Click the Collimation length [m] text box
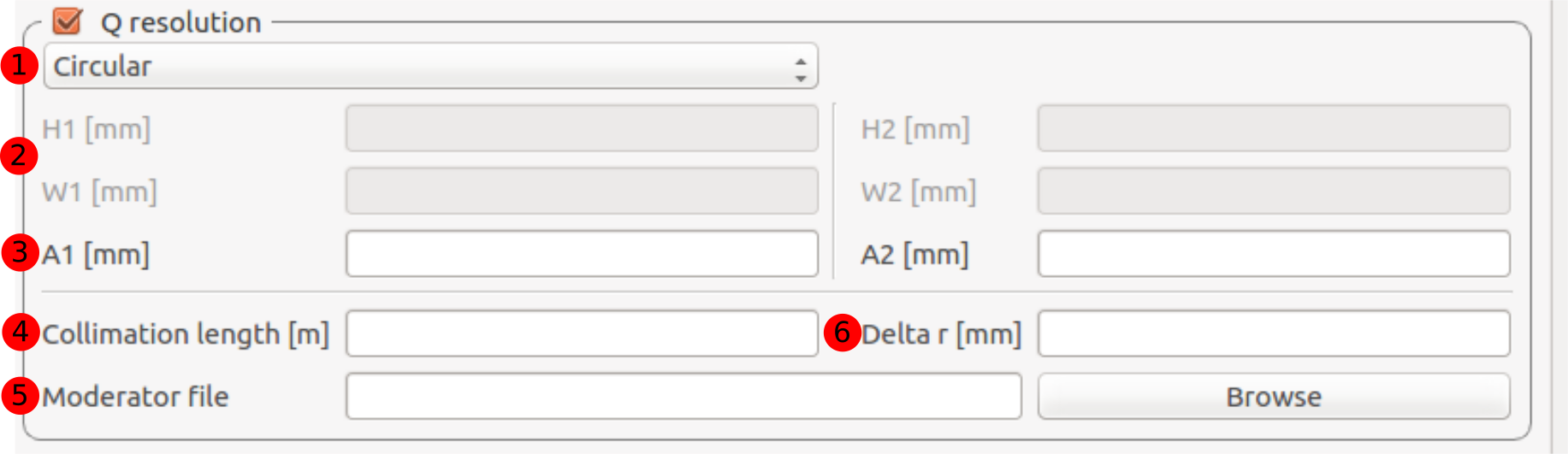1568x454 pixels. (582, 333)
